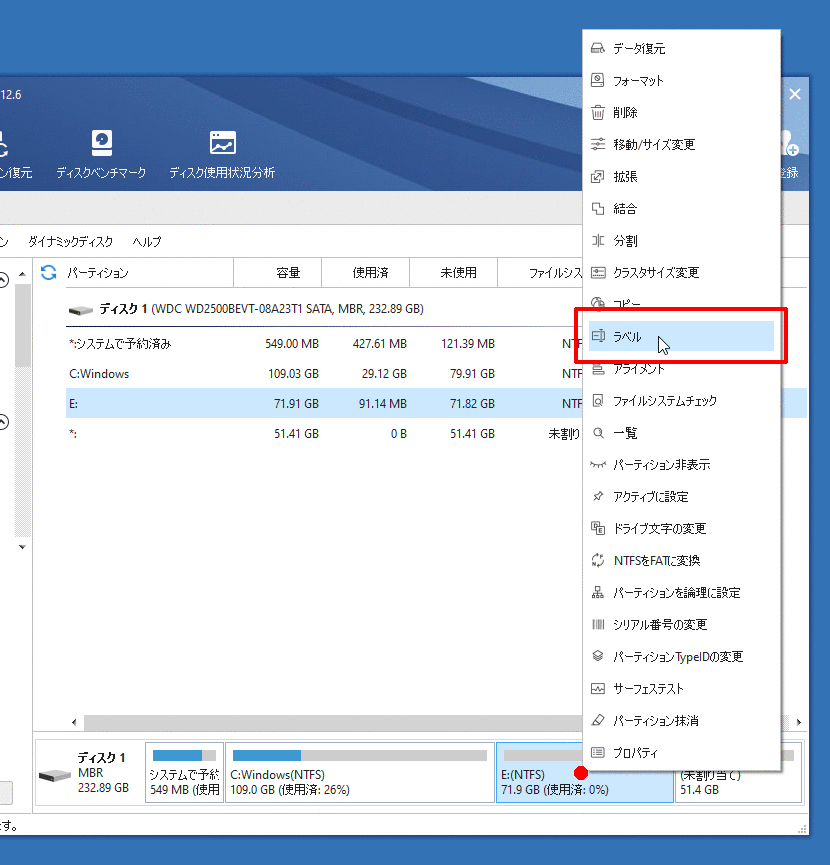Sort by the 容量 column header
Screen dimensions: 830x865
click(x=288, y=272)
